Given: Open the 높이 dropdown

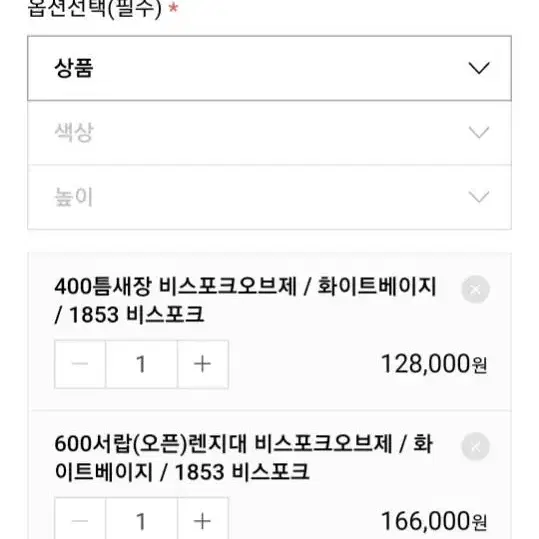Looking at the screenshot, I should [269, 197].
